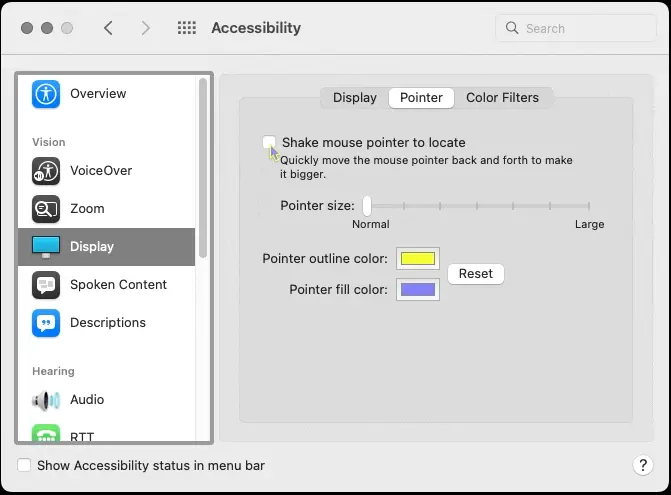Reset the pointer colors
Screen dimensions: 671x495
476,274
